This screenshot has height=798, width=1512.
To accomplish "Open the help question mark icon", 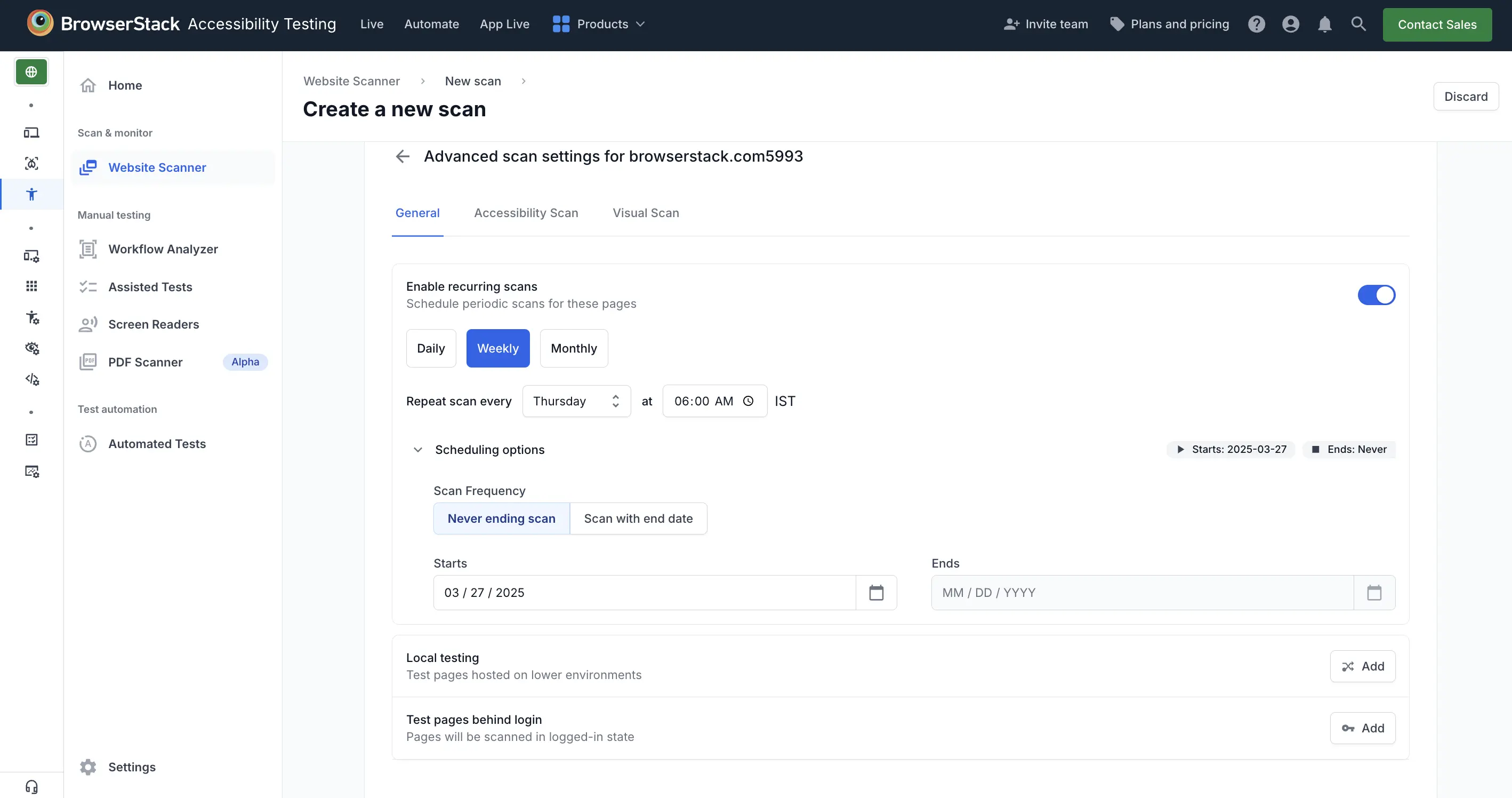I will (1256, 24).
